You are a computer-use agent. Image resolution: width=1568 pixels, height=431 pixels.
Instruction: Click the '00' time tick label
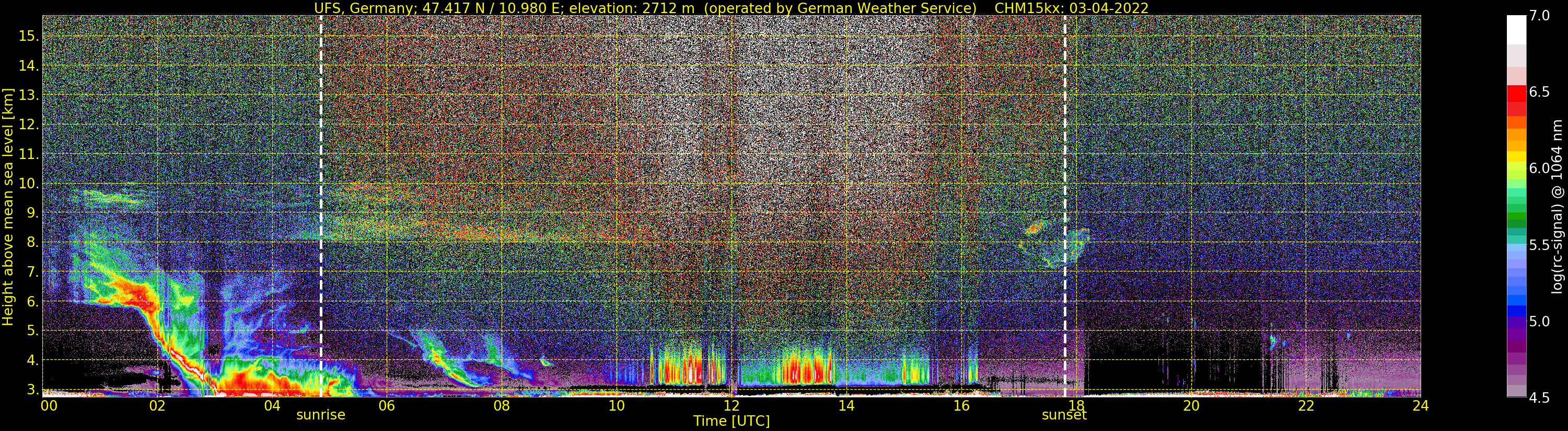[49, 406]
